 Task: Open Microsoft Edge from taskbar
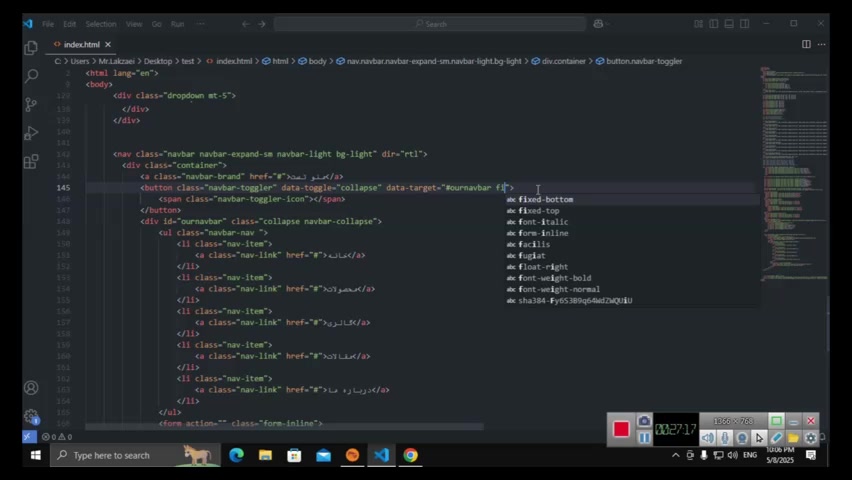tap(236, 455)
